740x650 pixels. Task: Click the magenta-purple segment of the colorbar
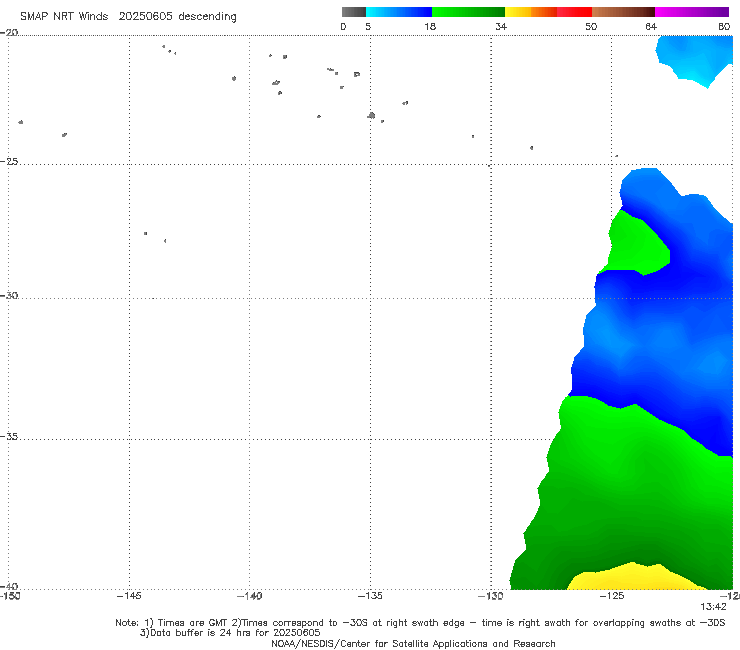(x=692, y=12)
